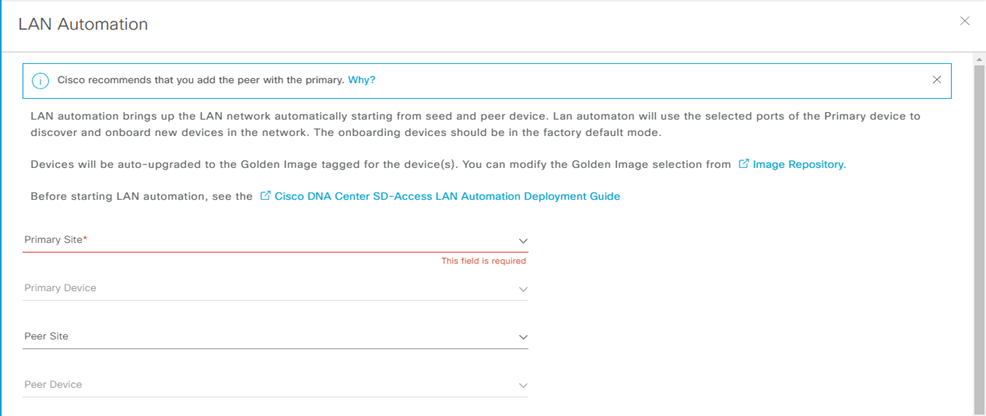Image resolution: width=986 pixels, height=416 pixels.
Task: Click the "This field is required" error message
Action: [483, 261]
